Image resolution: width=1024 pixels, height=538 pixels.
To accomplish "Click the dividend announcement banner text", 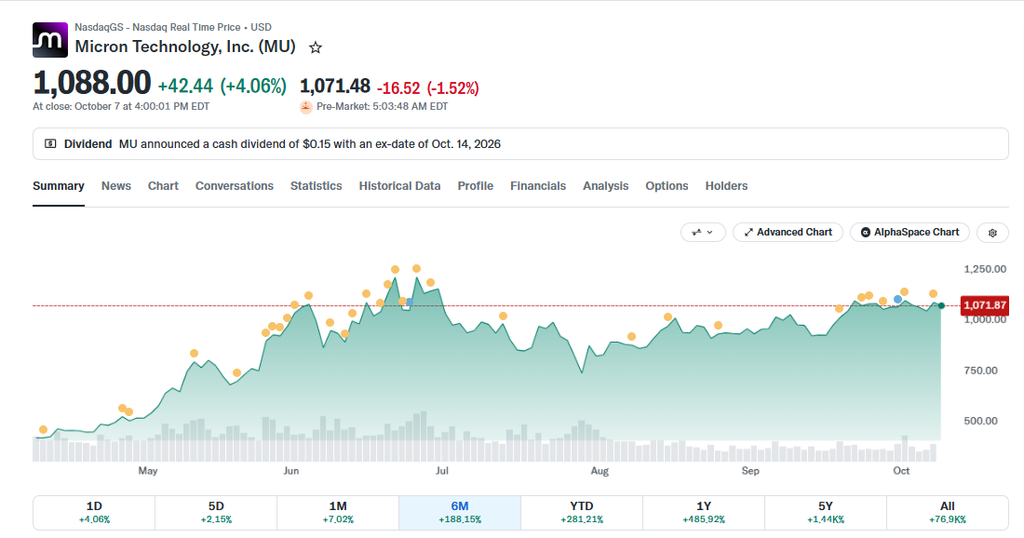I will [310, 144].
